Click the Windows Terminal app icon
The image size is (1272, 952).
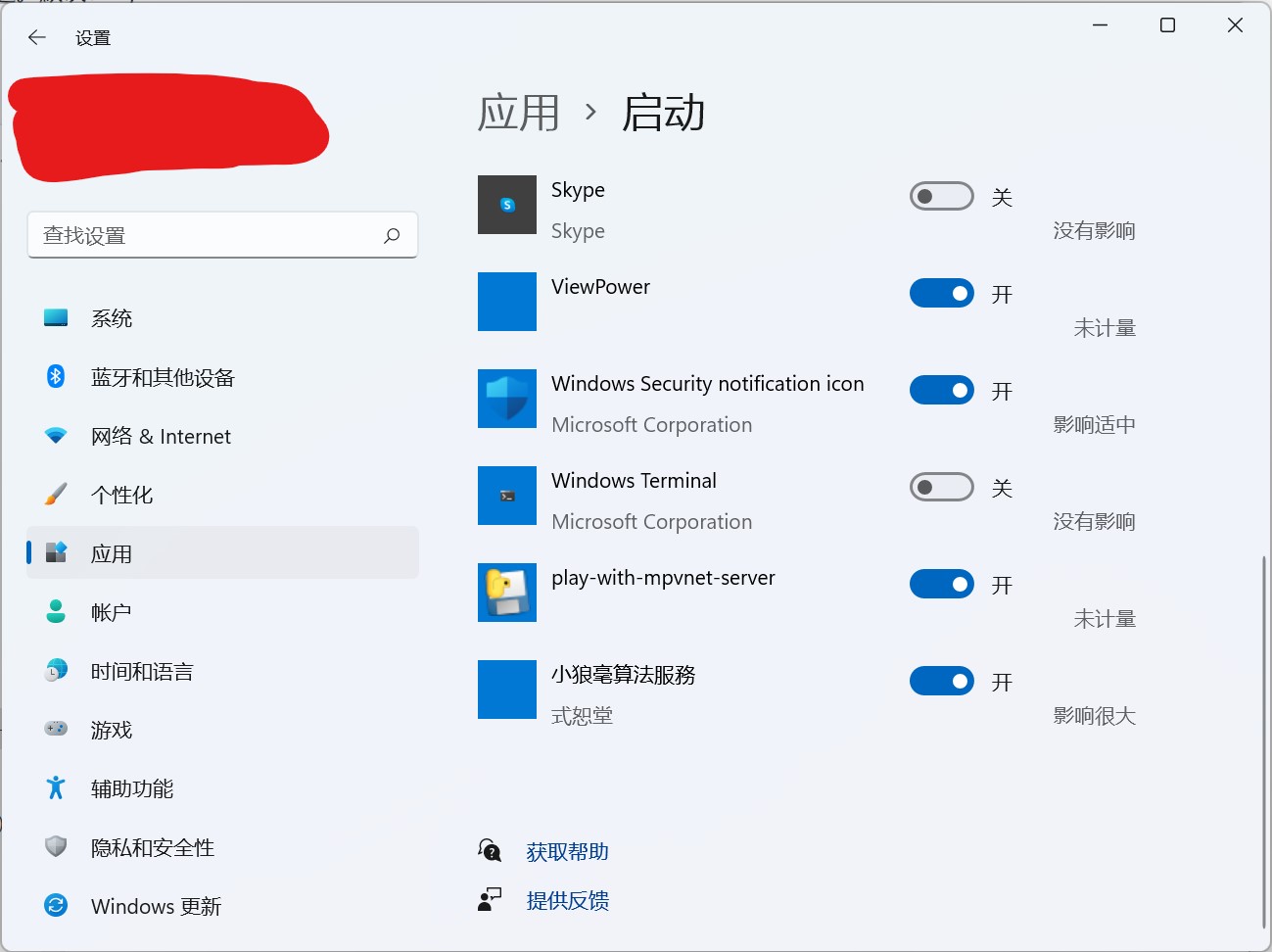(x=507, y=496)
